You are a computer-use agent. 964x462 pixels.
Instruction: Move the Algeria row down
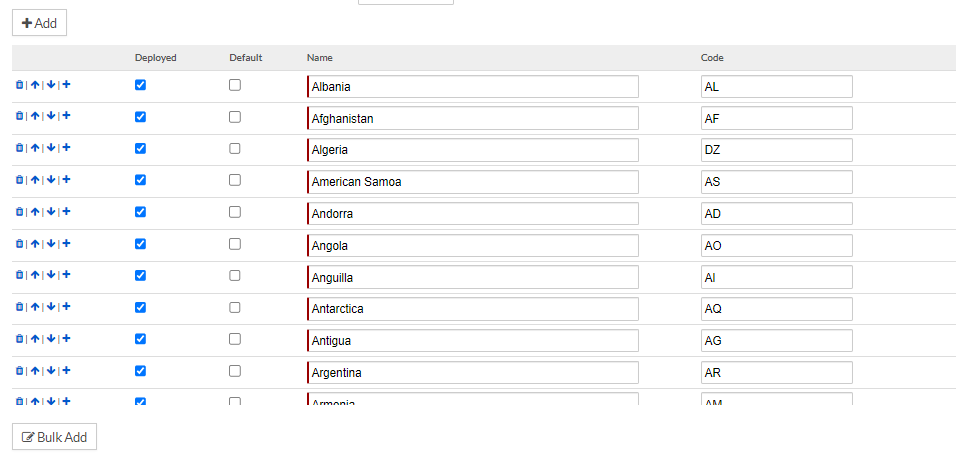click(50, 148)
